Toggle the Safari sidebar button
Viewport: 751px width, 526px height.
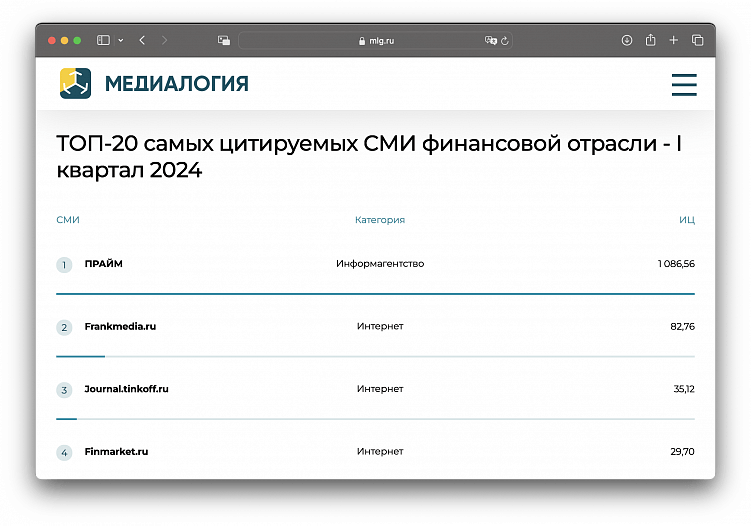click(x=103, y=40)
